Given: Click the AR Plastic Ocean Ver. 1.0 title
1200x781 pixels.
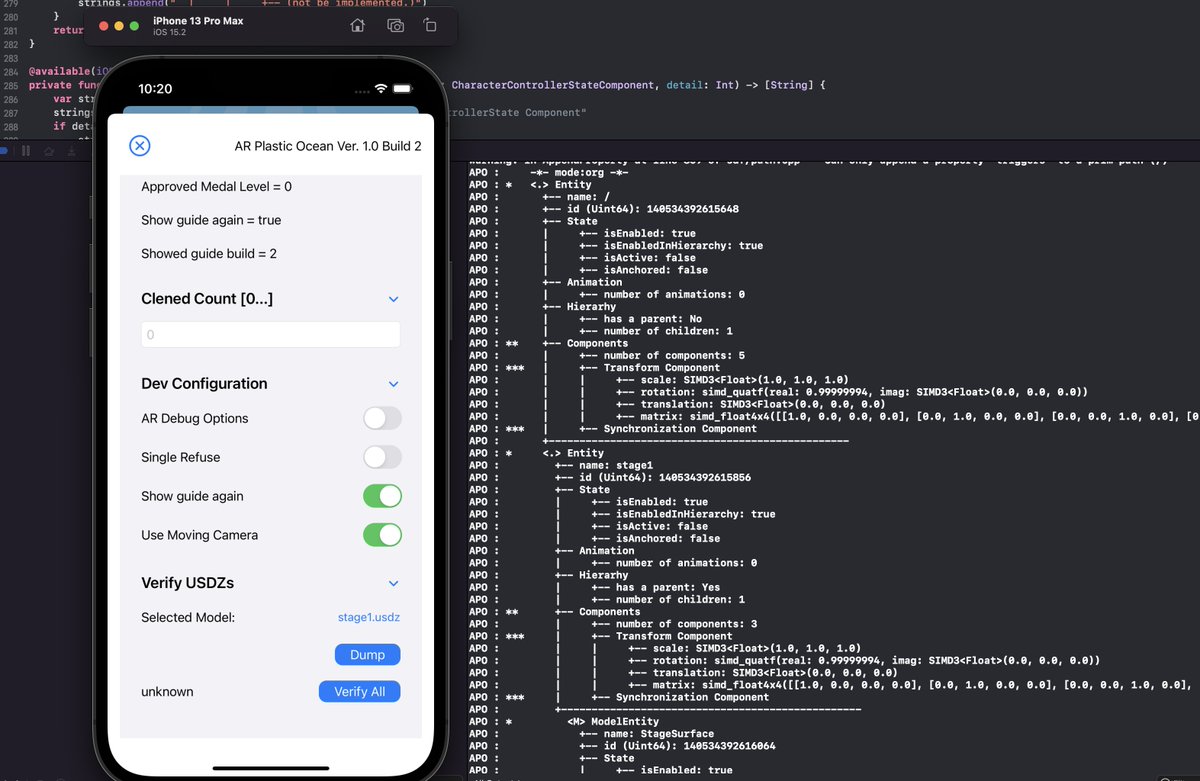Looking at the screenshot, I should pos(328,146).
